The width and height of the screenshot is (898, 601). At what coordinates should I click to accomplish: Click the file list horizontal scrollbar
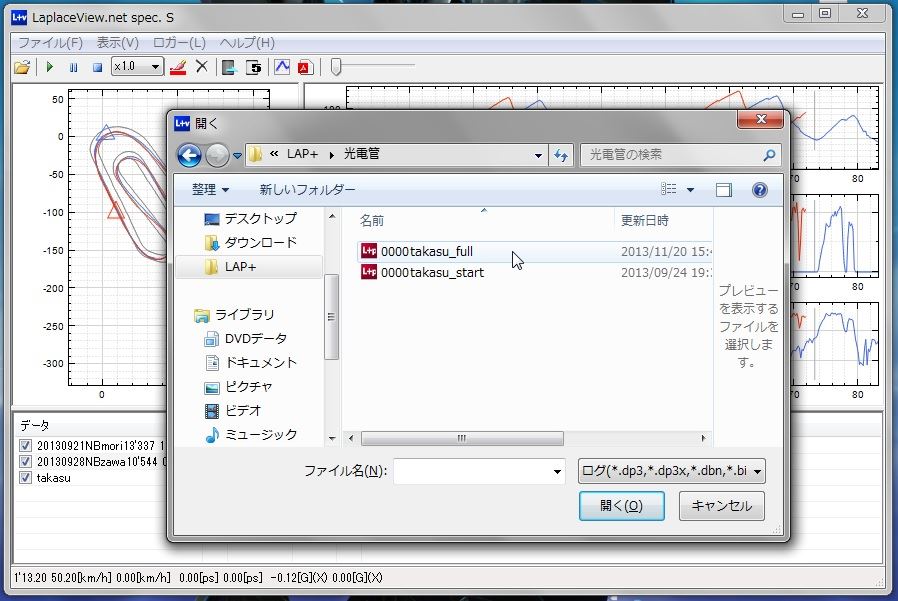pos(462,438)
